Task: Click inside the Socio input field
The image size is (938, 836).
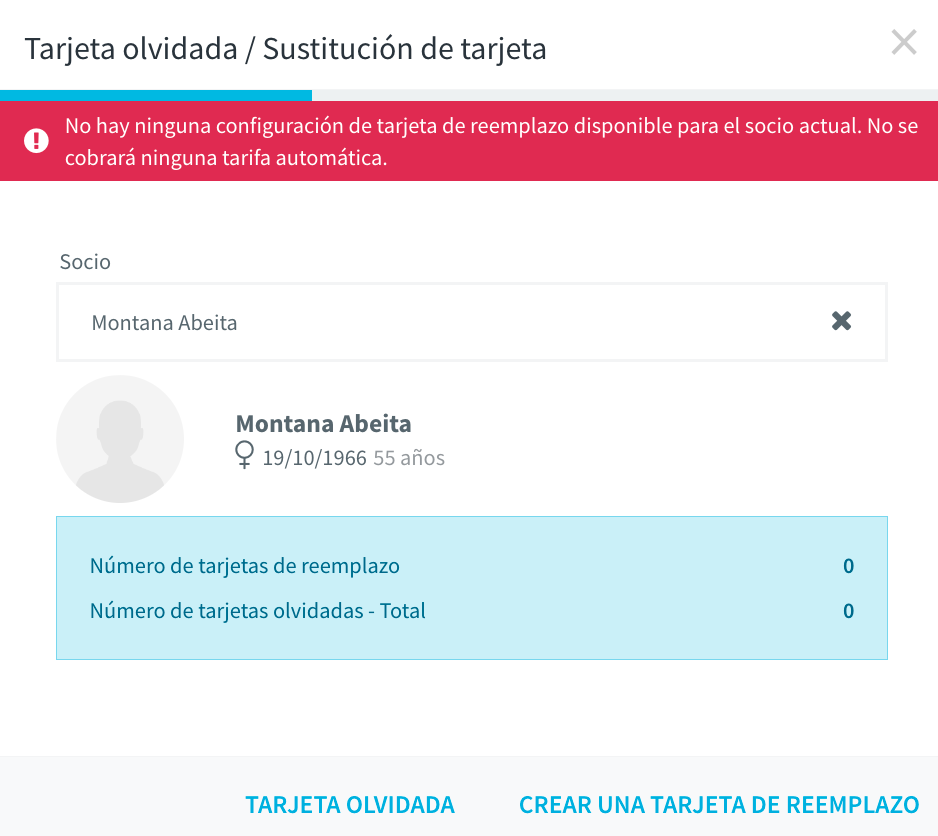Action: 471,322
